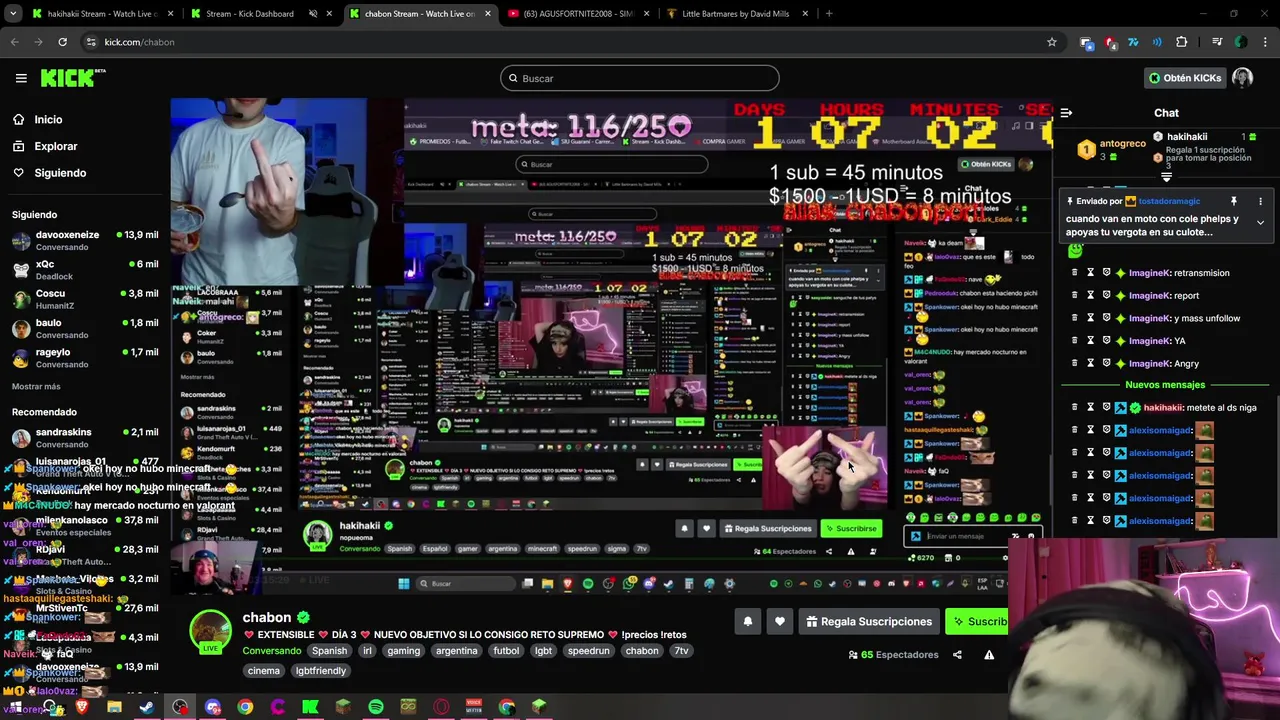This screenshot has height=720, width=1280.
Task: Click the '65 Espectadores' viewer count
Action: point(893,655)
